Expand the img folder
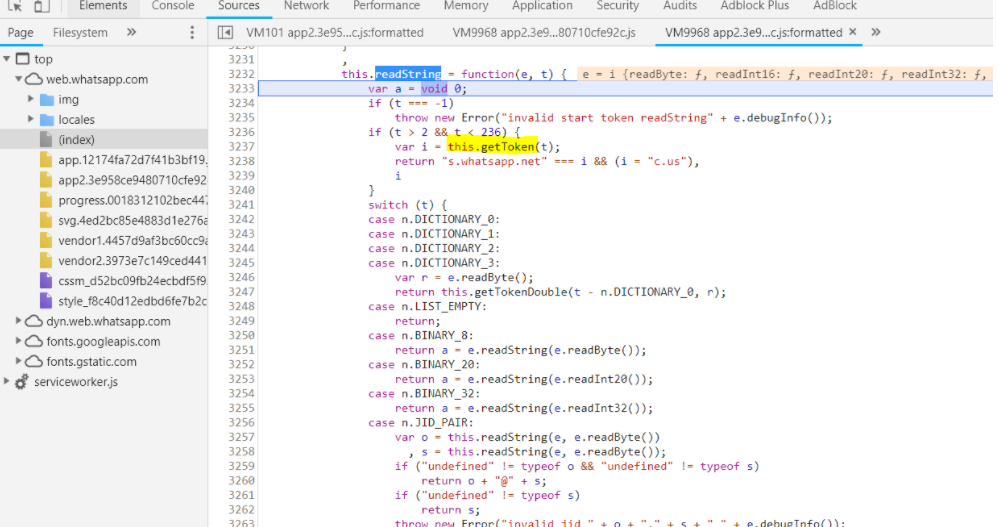 (x=31, y=99)
